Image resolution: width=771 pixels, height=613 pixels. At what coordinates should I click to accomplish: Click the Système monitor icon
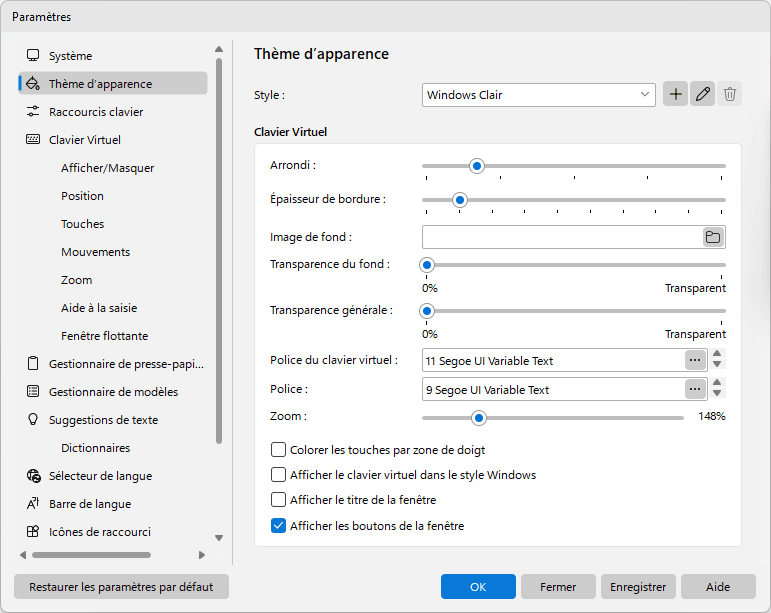pos(33,56)
